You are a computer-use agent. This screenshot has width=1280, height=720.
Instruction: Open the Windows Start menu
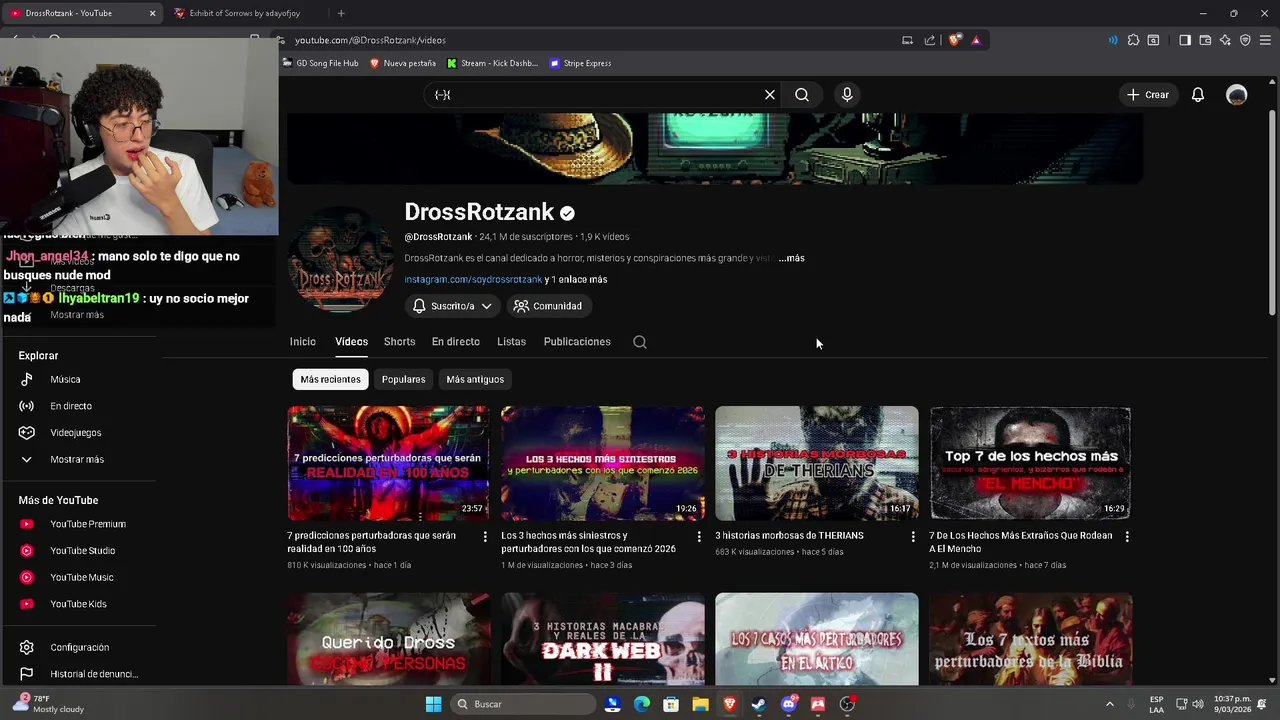point(433,704)
